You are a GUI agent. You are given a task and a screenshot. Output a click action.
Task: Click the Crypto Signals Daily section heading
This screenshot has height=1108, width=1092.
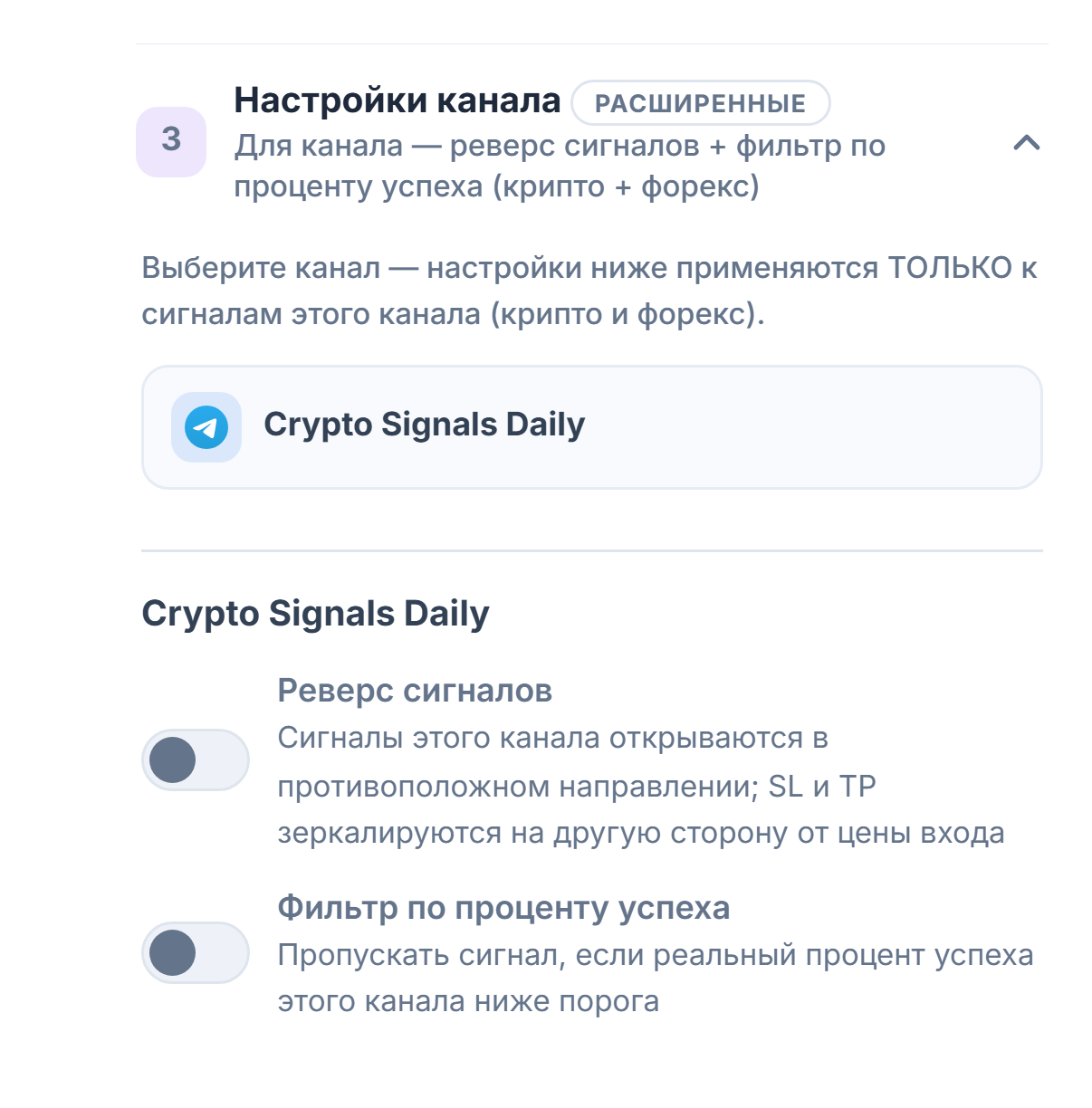click(316, 614)
